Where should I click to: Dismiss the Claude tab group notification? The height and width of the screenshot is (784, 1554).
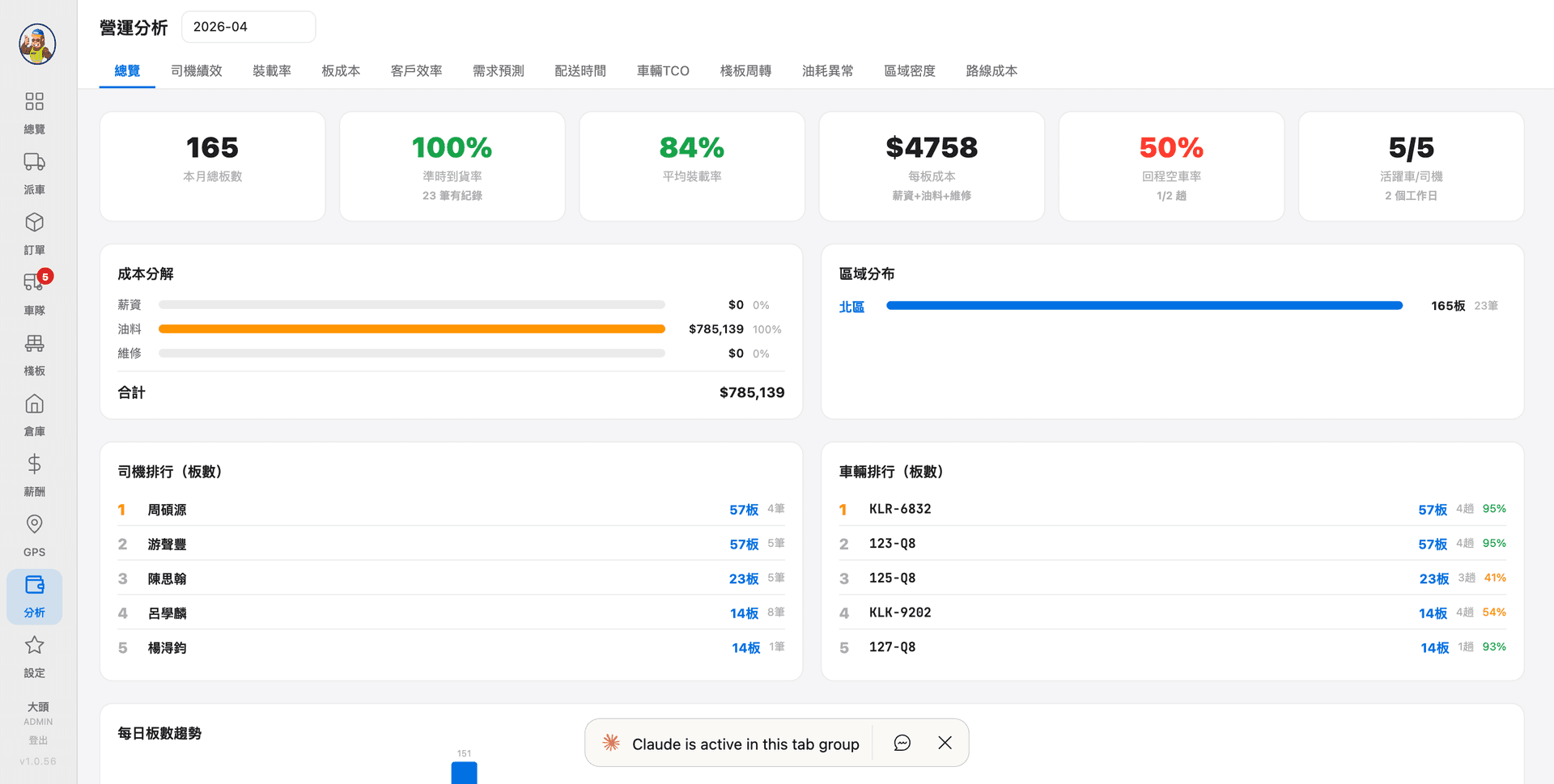[x=944, y=743]
